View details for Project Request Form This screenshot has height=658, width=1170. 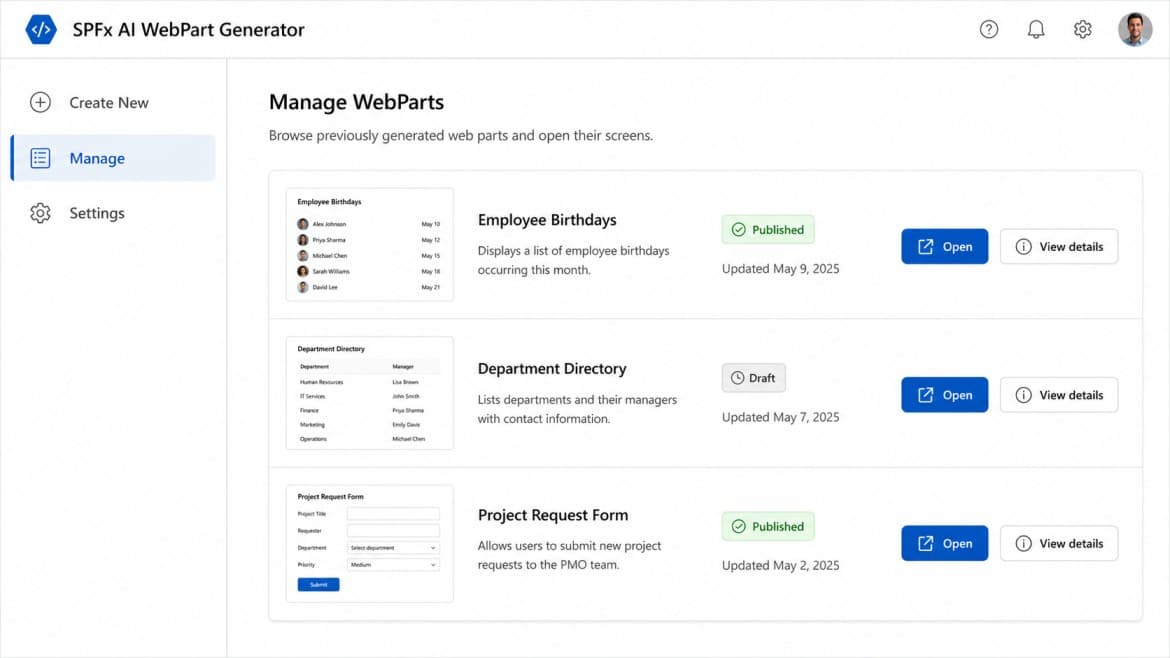1059,543
